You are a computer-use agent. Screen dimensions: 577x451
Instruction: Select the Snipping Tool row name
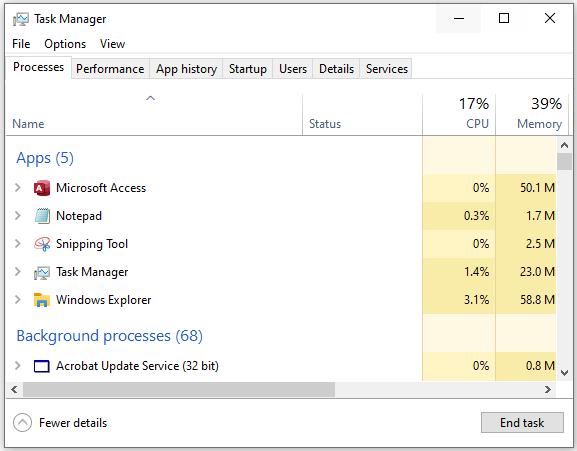click(x=92, y=244)
